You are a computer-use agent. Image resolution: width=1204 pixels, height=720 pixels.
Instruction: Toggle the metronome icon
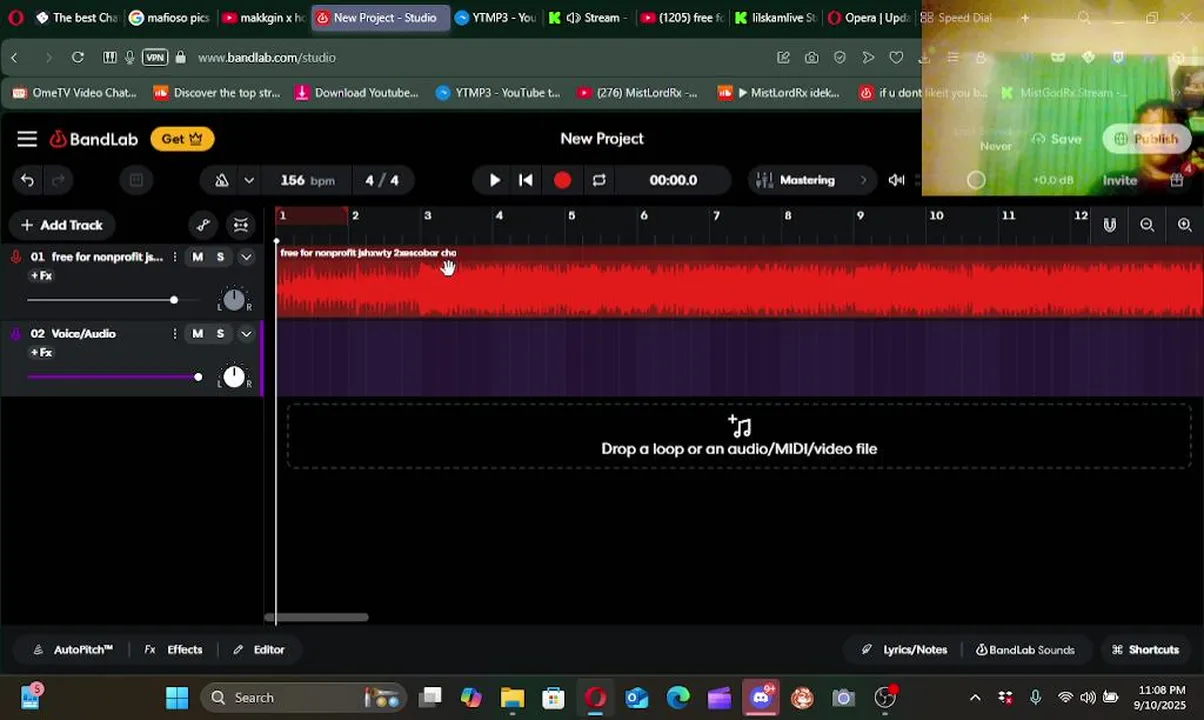click(222, 180)
